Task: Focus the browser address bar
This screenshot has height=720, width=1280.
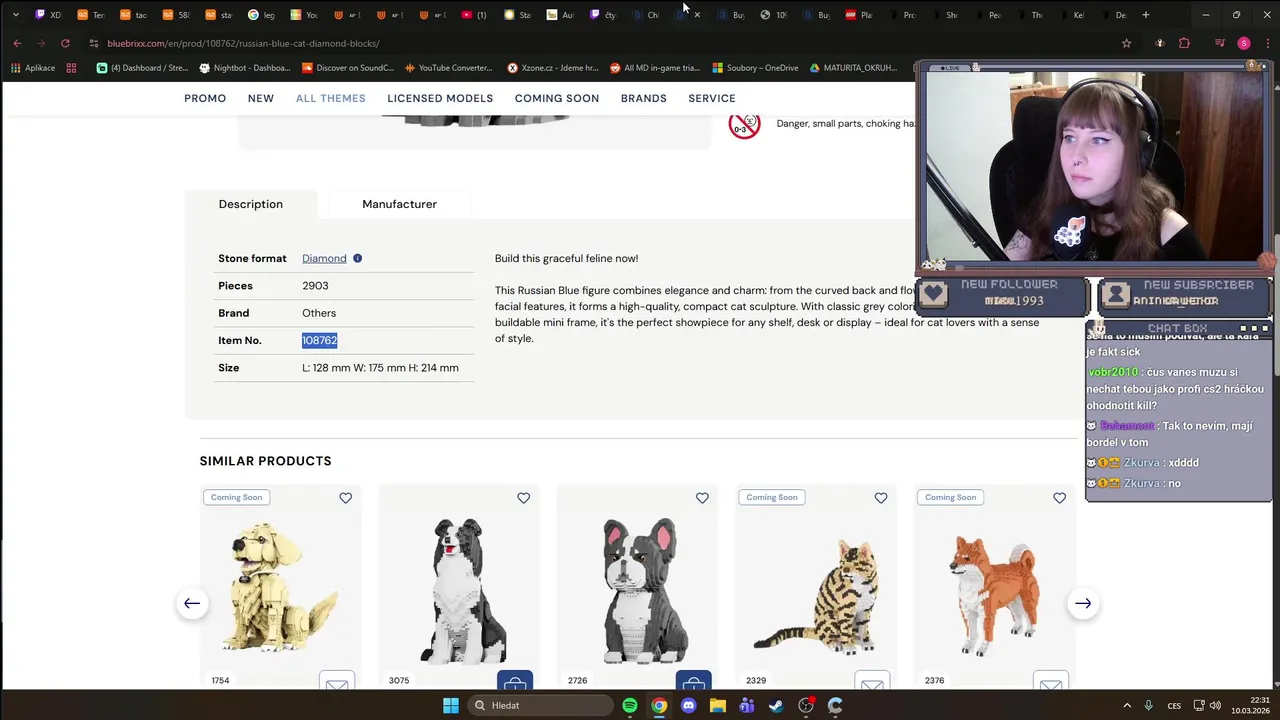Action: 600,43
